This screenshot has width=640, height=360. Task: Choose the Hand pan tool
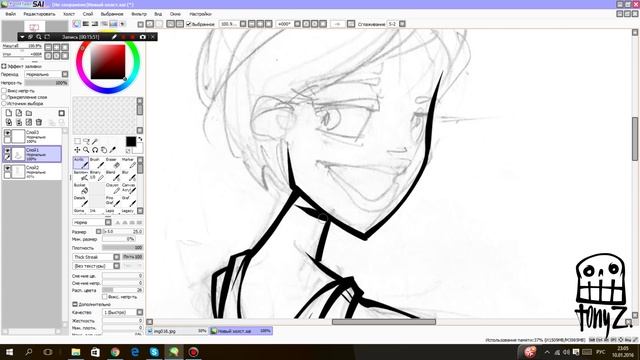[x=104, y=150]
